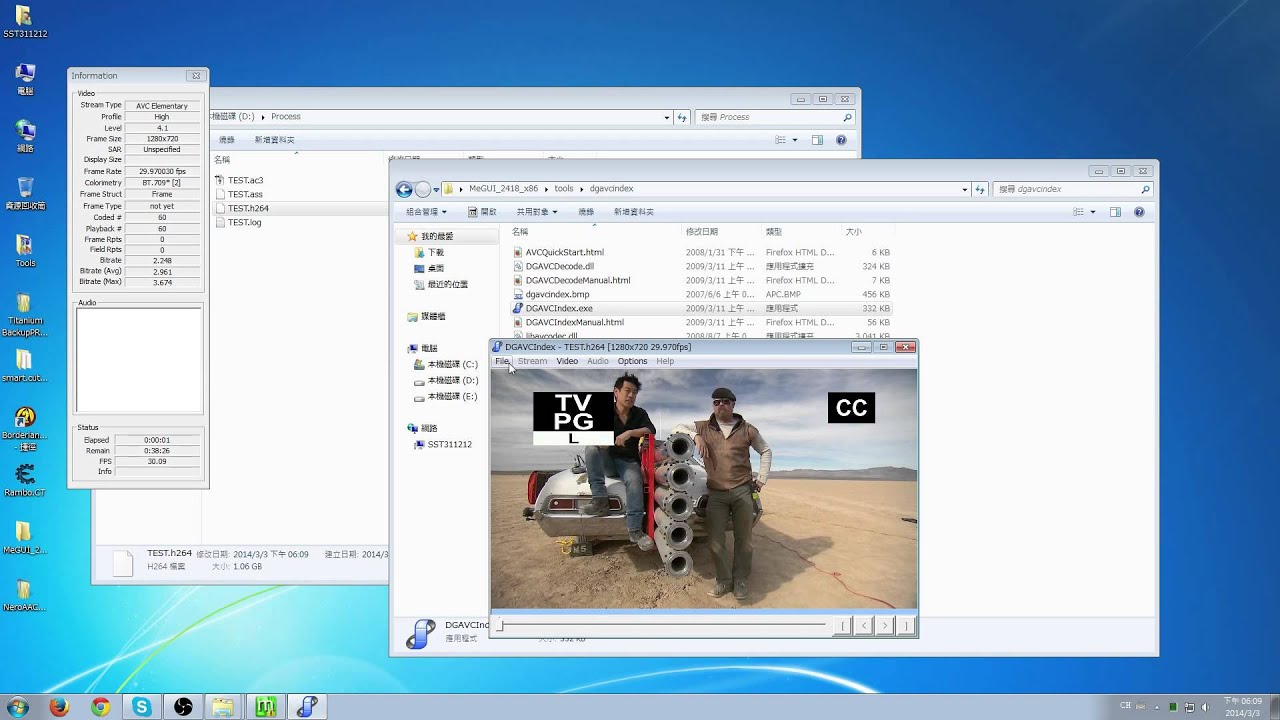Click the refresh button in dgavcindex window
The width and height of the screenshot is (1280, 720).
coord(981,189)
